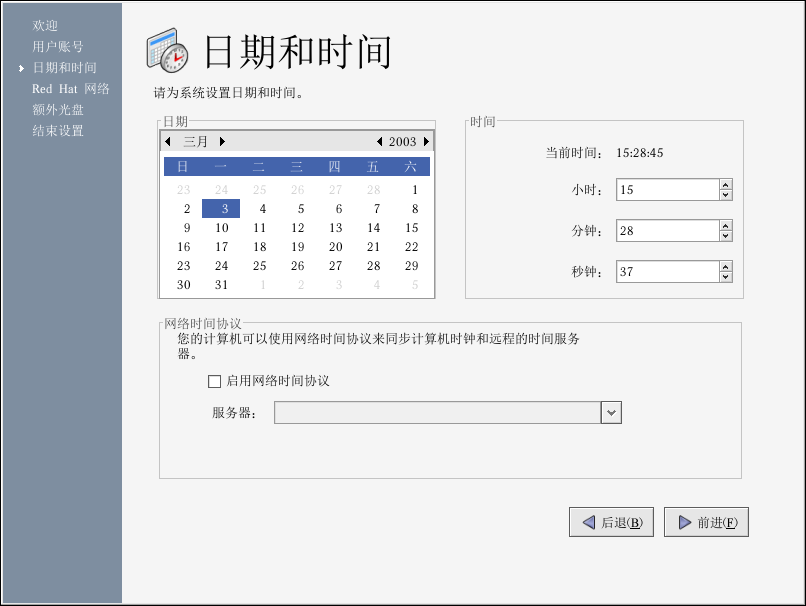Select day 26 of March (black)
806x606 pixels.
pyautogui.click(x=298, y=266)
